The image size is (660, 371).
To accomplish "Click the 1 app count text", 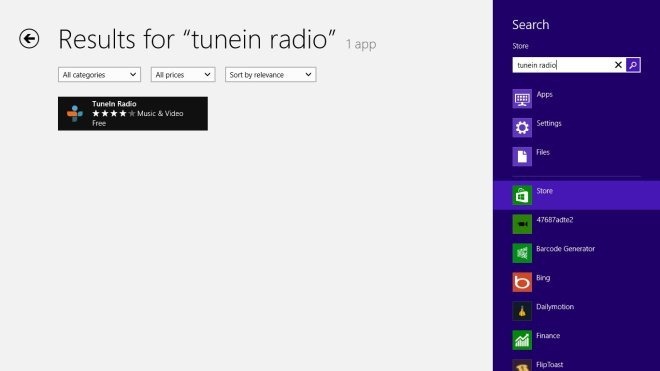I will pyautogui.click(x=361, y=44).
